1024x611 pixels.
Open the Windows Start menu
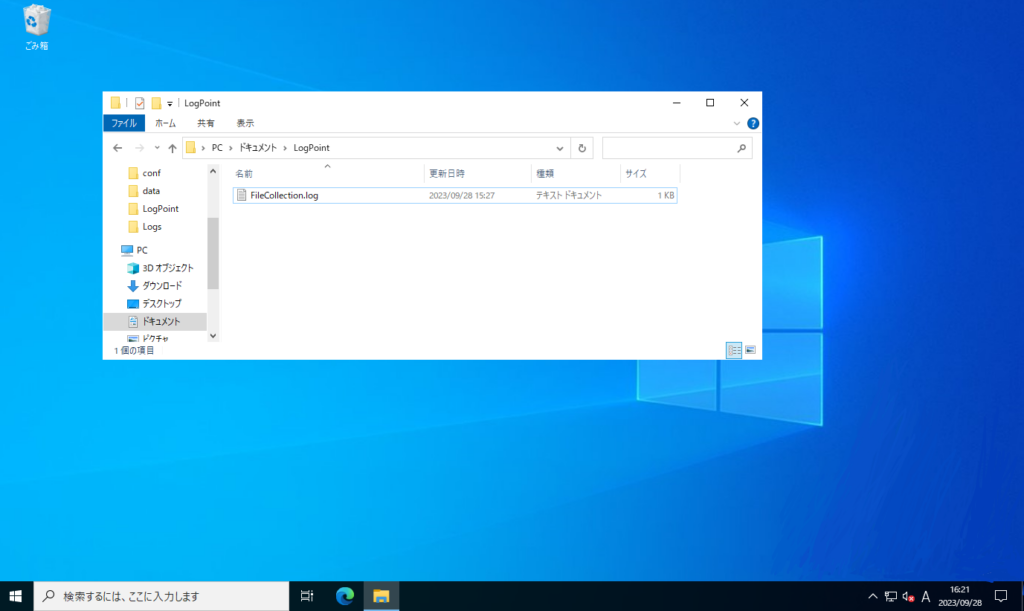click(16, 596)
